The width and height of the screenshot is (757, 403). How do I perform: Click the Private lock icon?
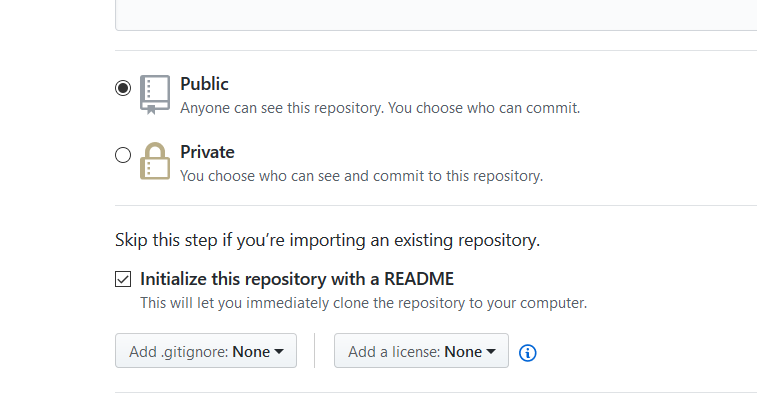155,161
